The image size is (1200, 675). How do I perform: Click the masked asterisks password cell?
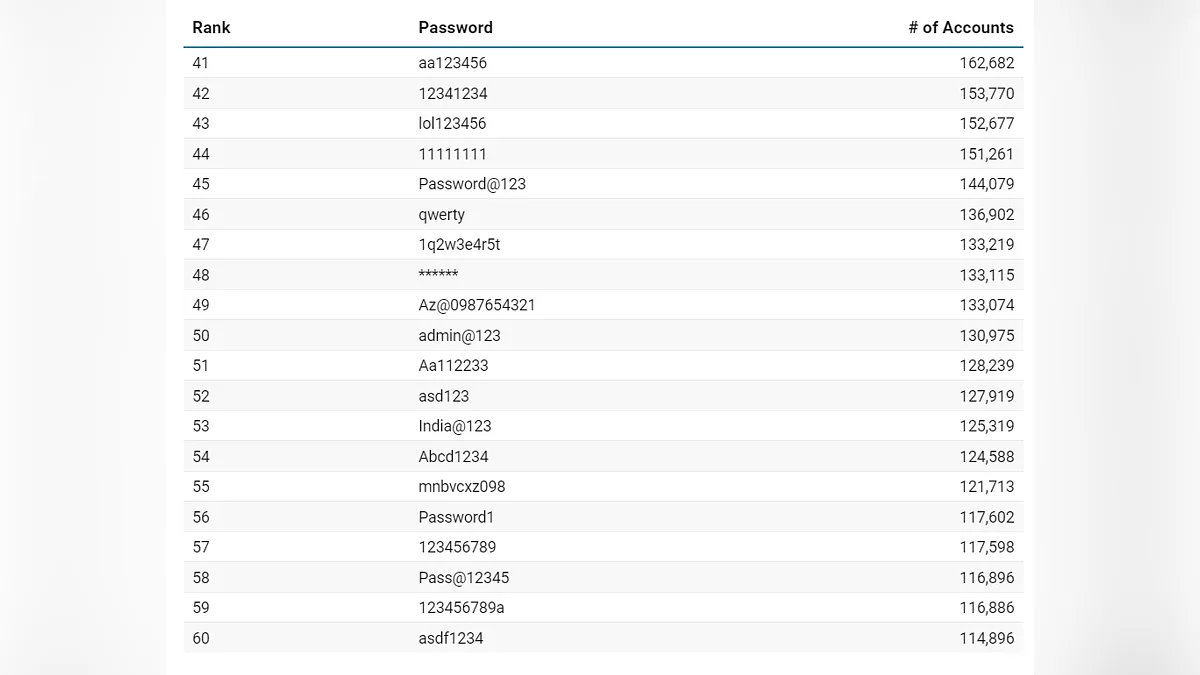click(x=438, y=275)
